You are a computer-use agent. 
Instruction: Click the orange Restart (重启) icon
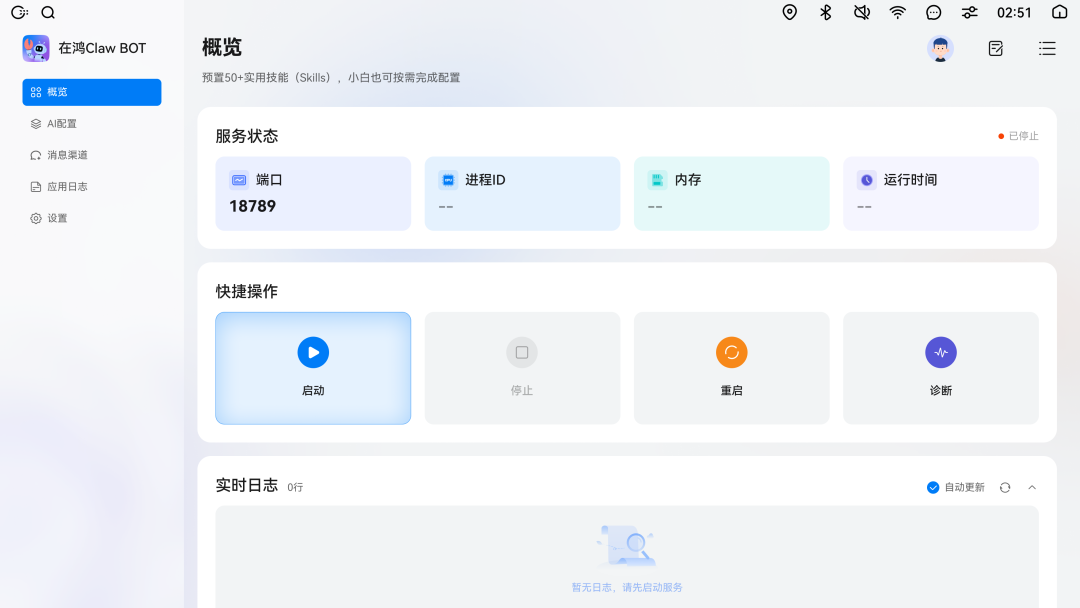731,353
